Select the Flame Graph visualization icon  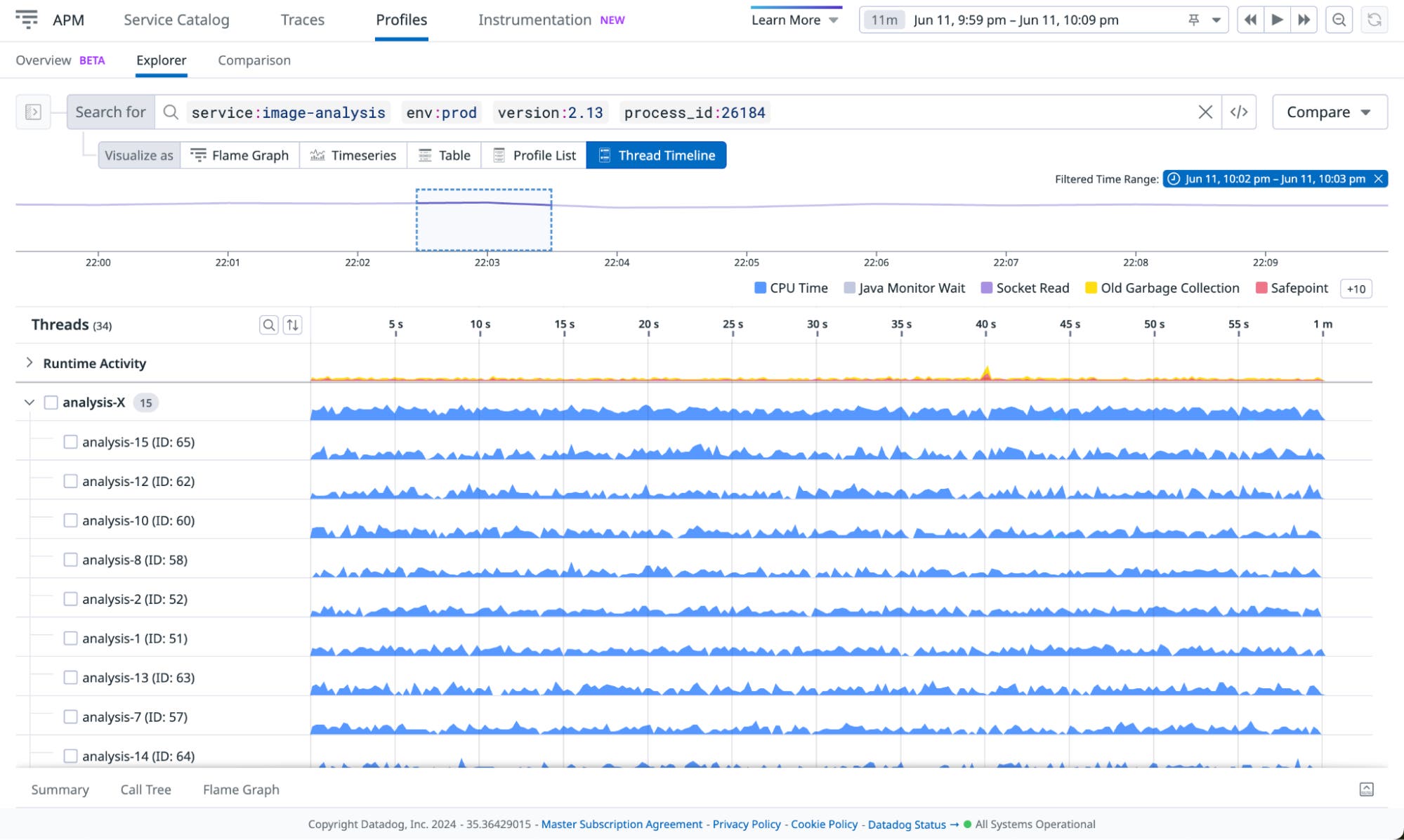click(x=200, y=155)
